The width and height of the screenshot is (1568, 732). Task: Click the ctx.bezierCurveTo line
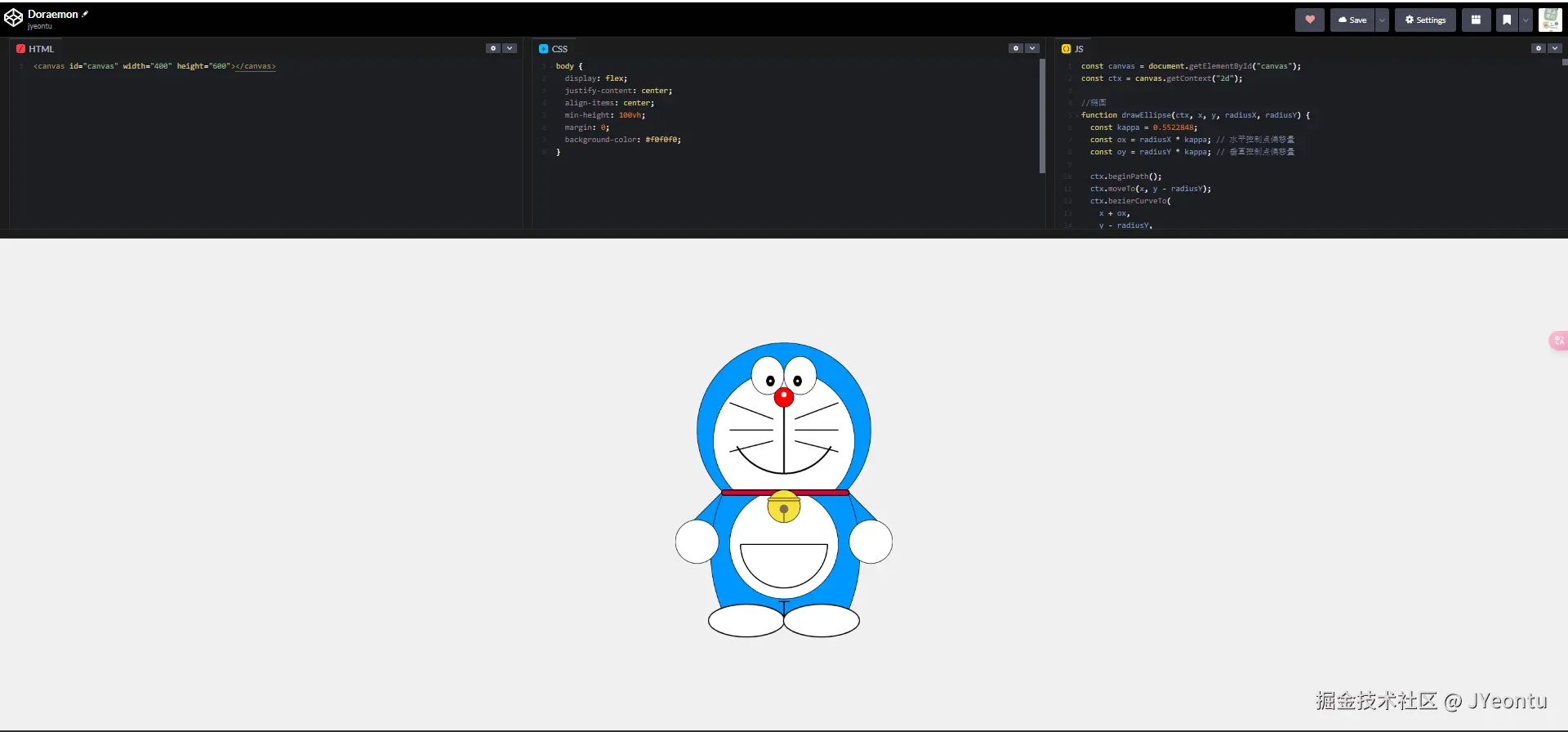[1131, 201]
